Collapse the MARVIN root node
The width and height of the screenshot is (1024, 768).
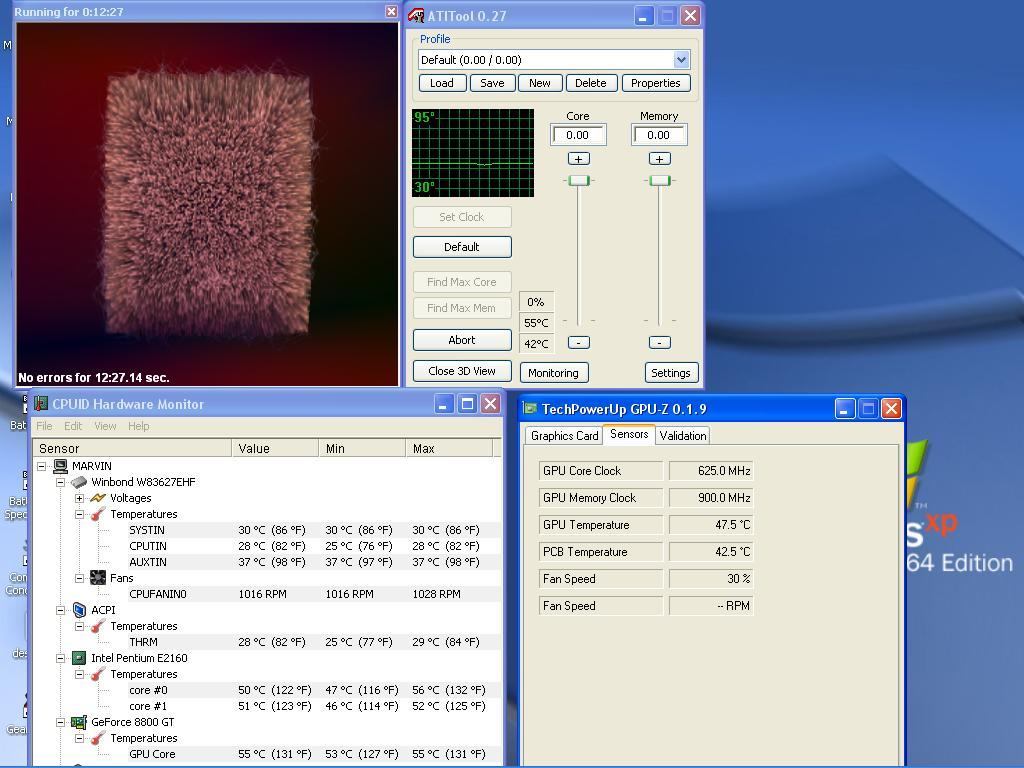point(42,466)
